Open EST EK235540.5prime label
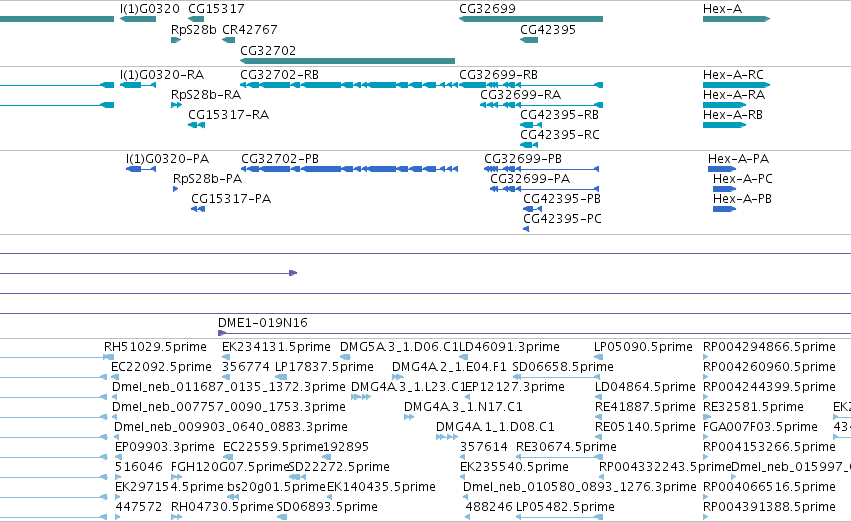 pyautogui.click(x=515, y=467)
